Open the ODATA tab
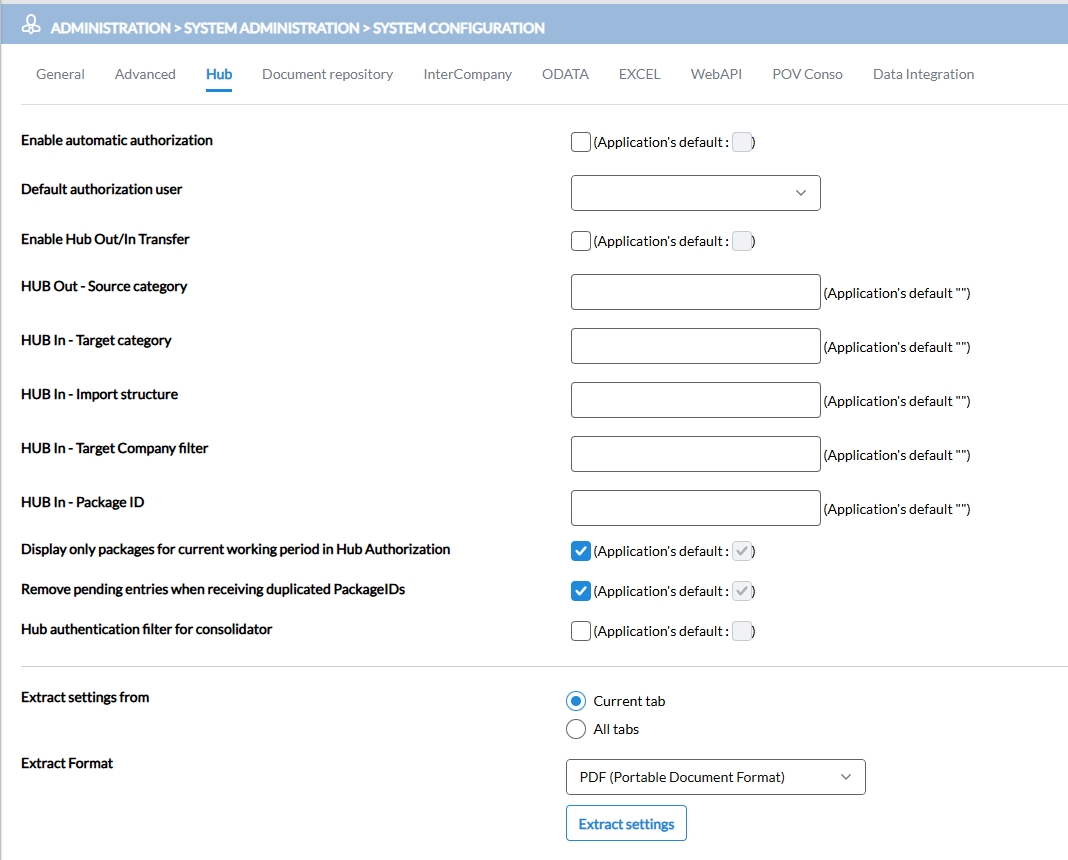 565,74
